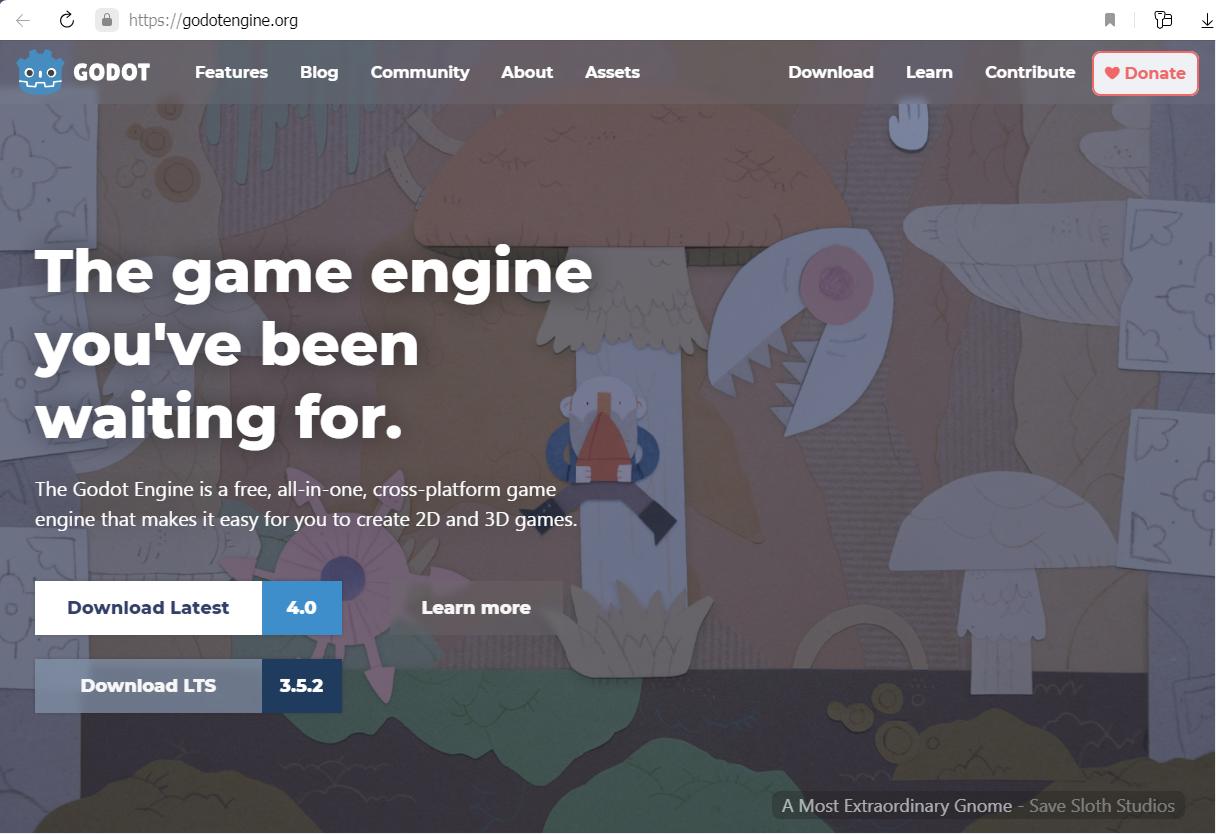Click the 4.0 version badge
This screenshot has height=834, width=1216.
302,608
